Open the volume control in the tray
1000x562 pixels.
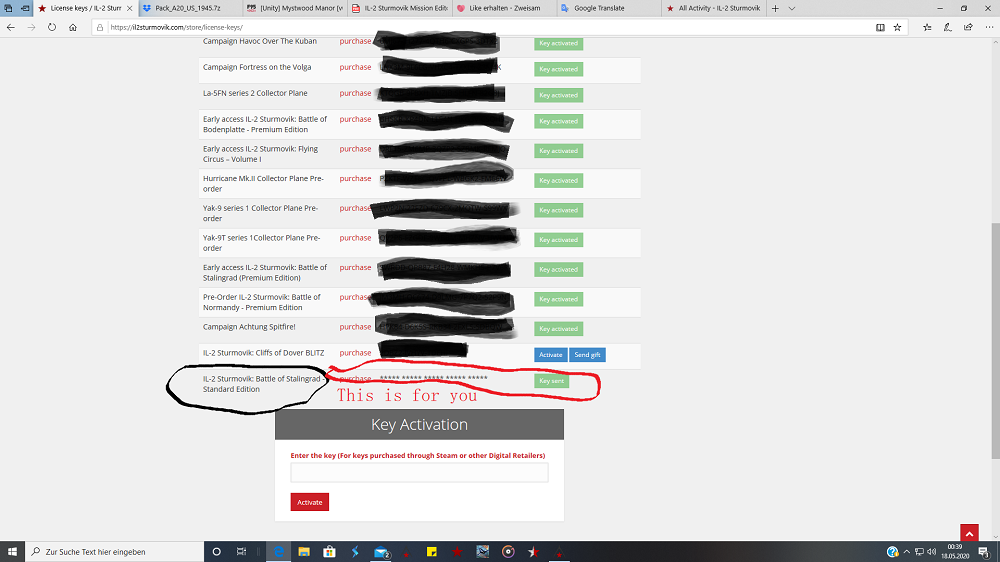(932, 552)
